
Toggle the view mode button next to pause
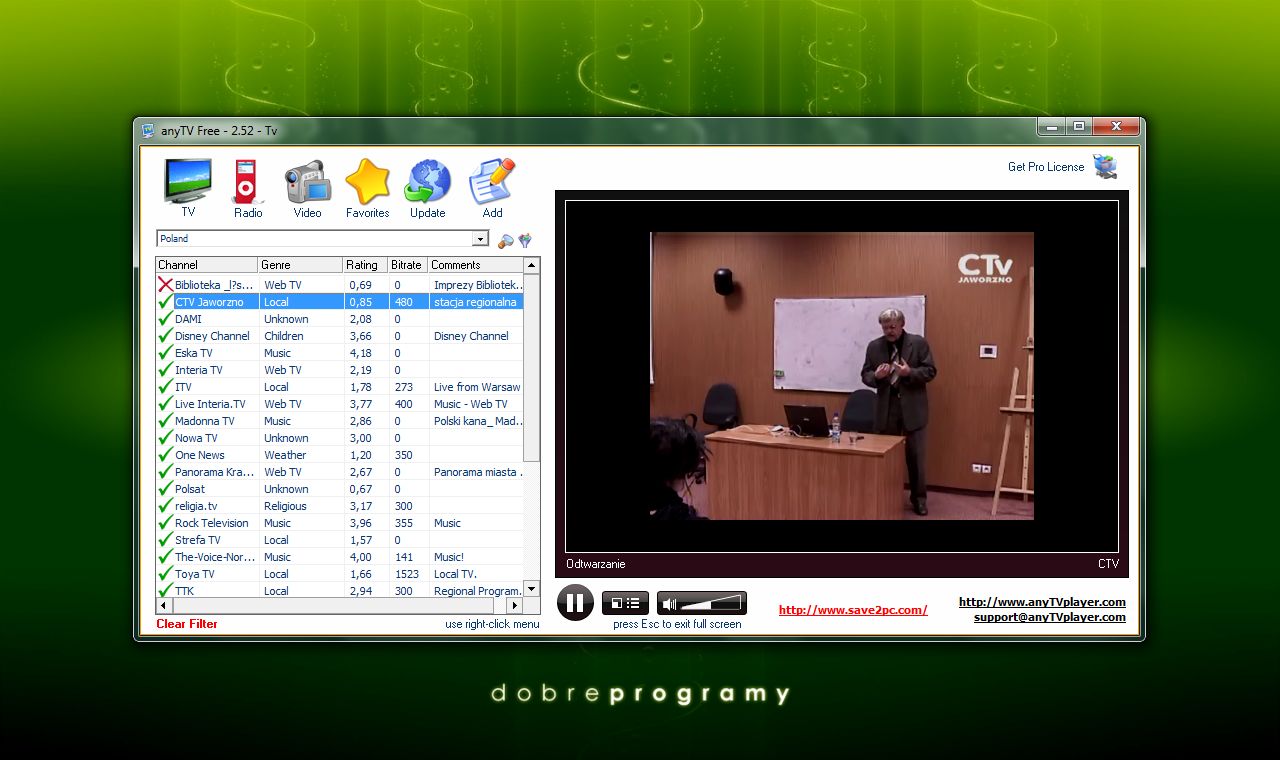point(625,603)
